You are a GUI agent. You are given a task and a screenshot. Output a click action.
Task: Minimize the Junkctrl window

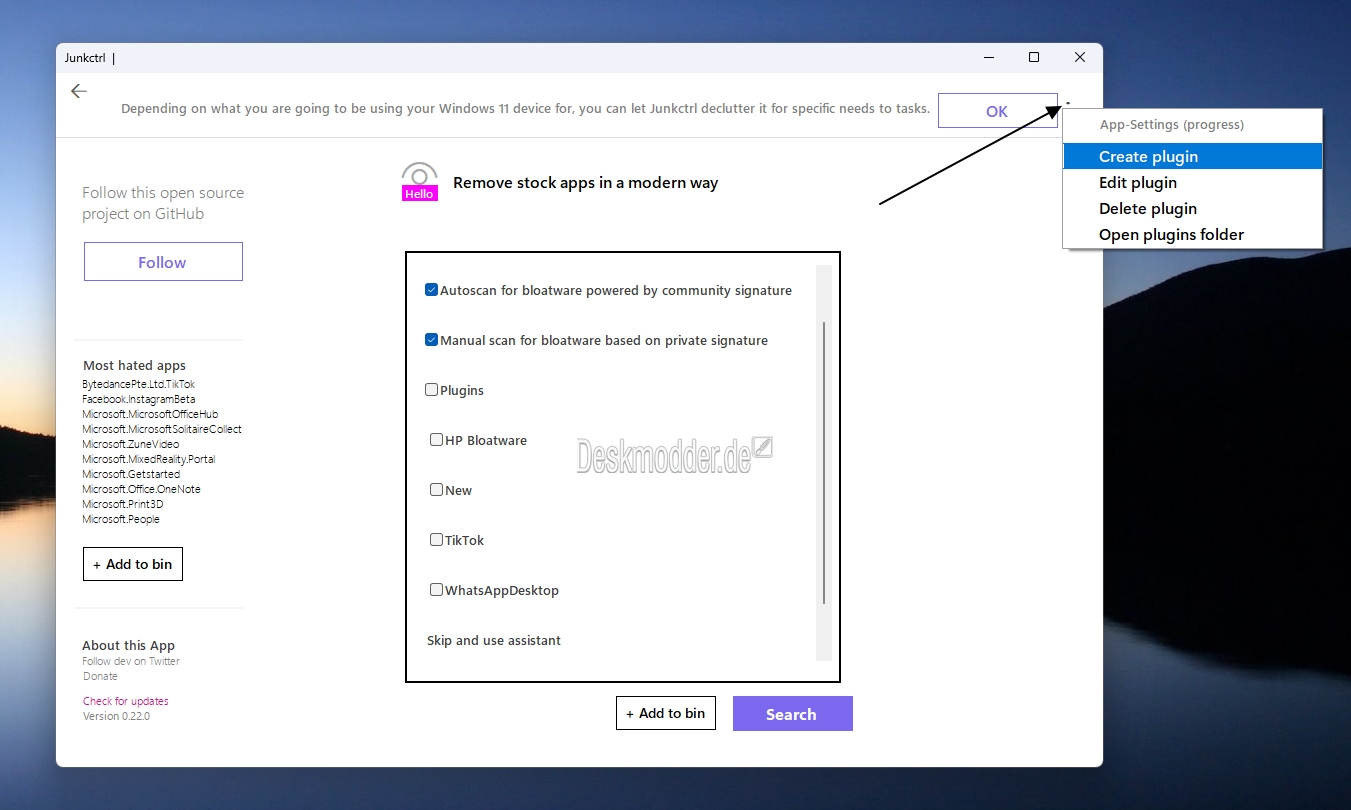tap(988, 58)
